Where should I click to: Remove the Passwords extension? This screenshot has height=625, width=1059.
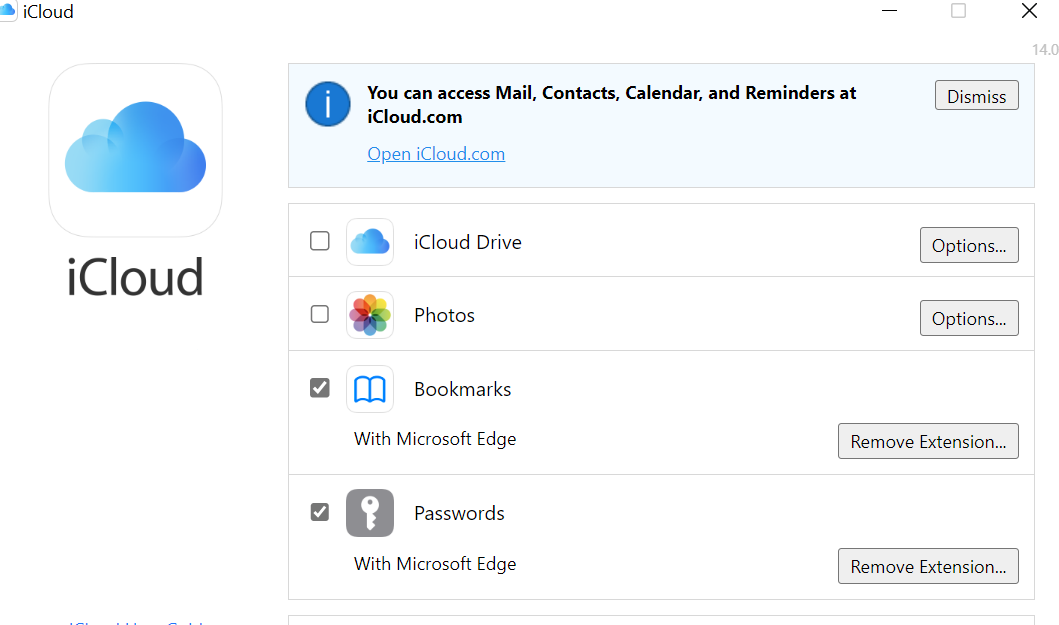(928, 566)
